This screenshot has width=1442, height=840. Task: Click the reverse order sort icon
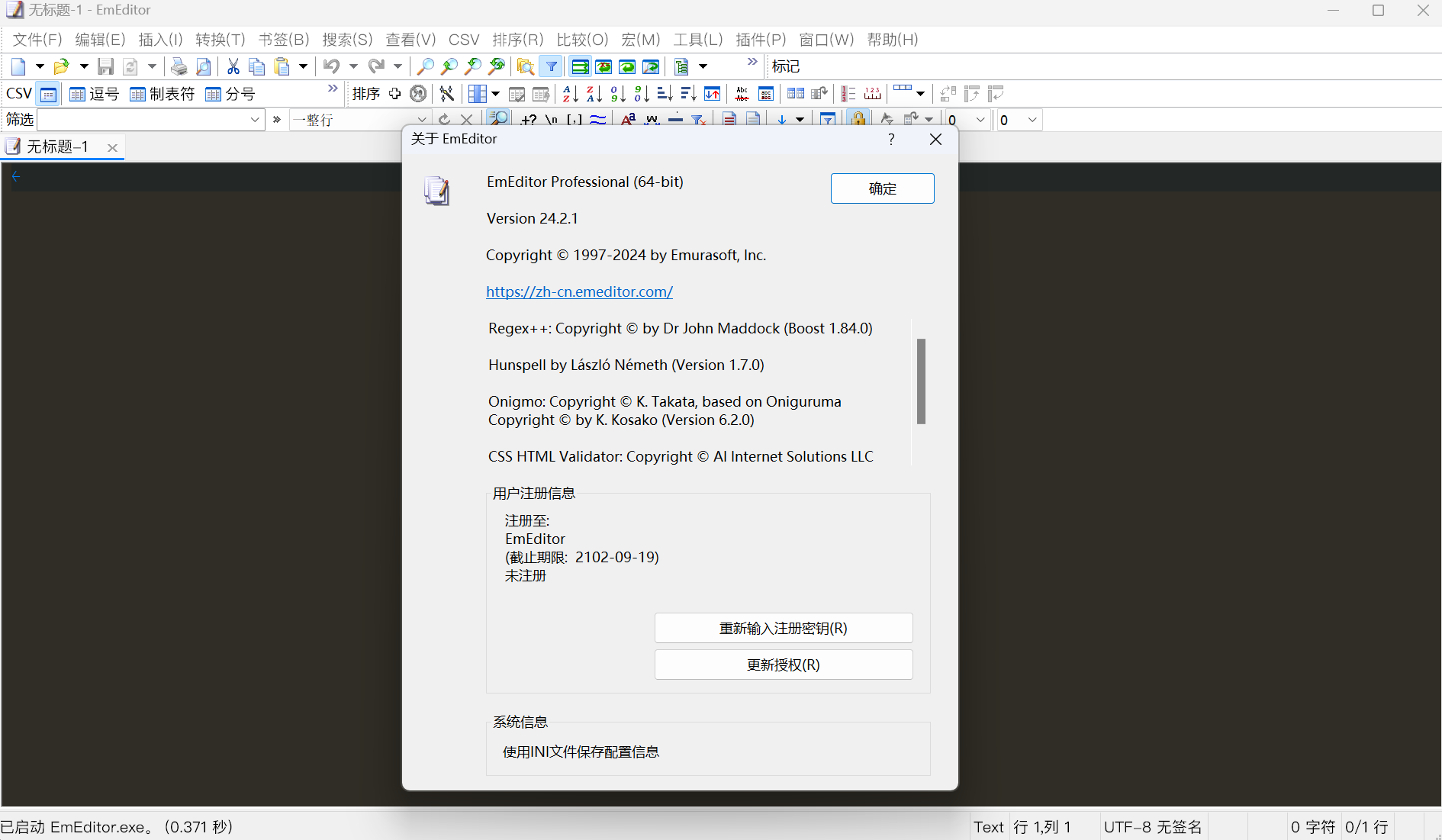(x=712, y=94)
